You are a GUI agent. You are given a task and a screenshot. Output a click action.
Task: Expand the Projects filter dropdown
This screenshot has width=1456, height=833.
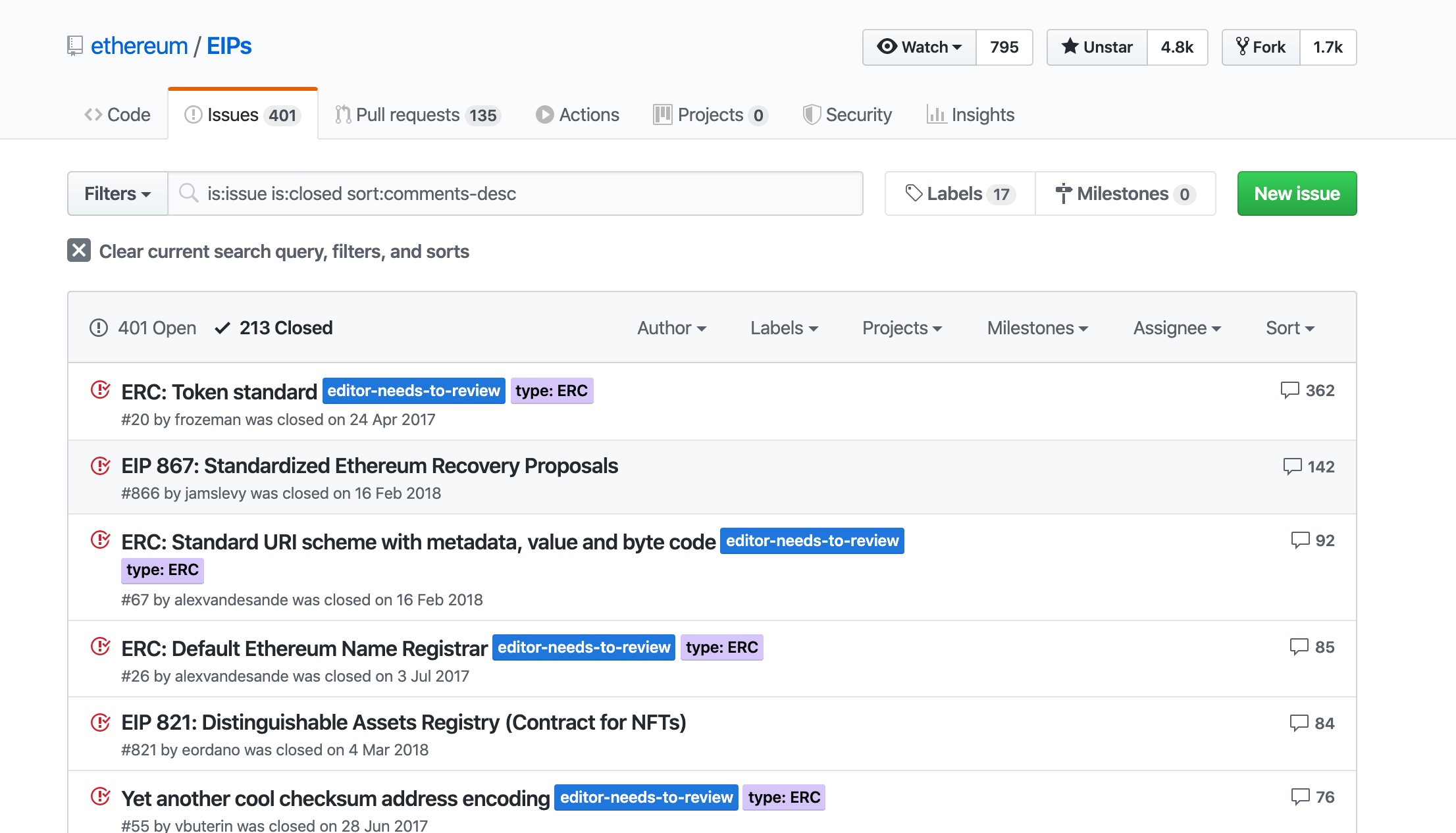(902, 328)
